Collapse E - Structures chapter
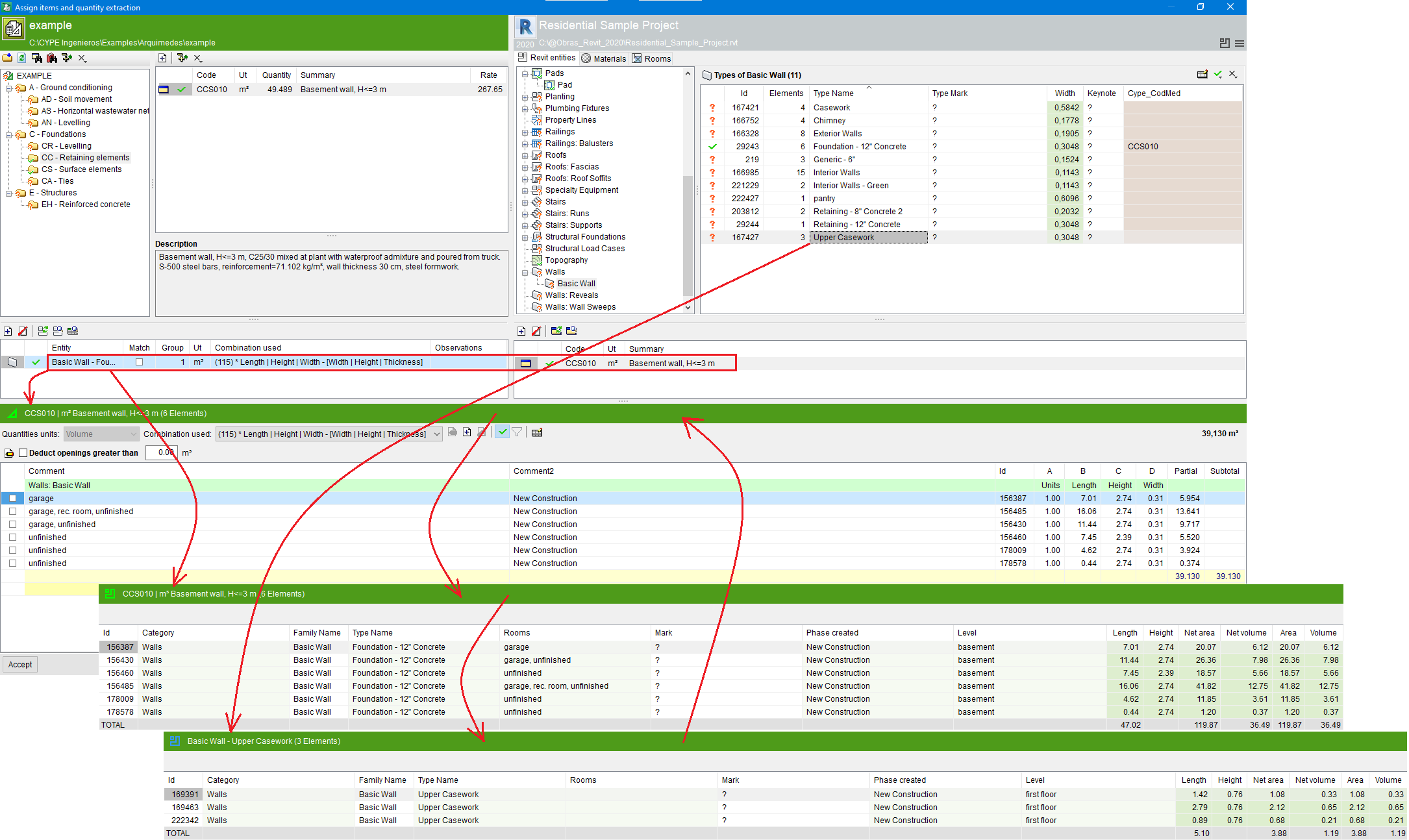Image resolution: width=1409 pixels, height=840 pixels. point(9,193)
